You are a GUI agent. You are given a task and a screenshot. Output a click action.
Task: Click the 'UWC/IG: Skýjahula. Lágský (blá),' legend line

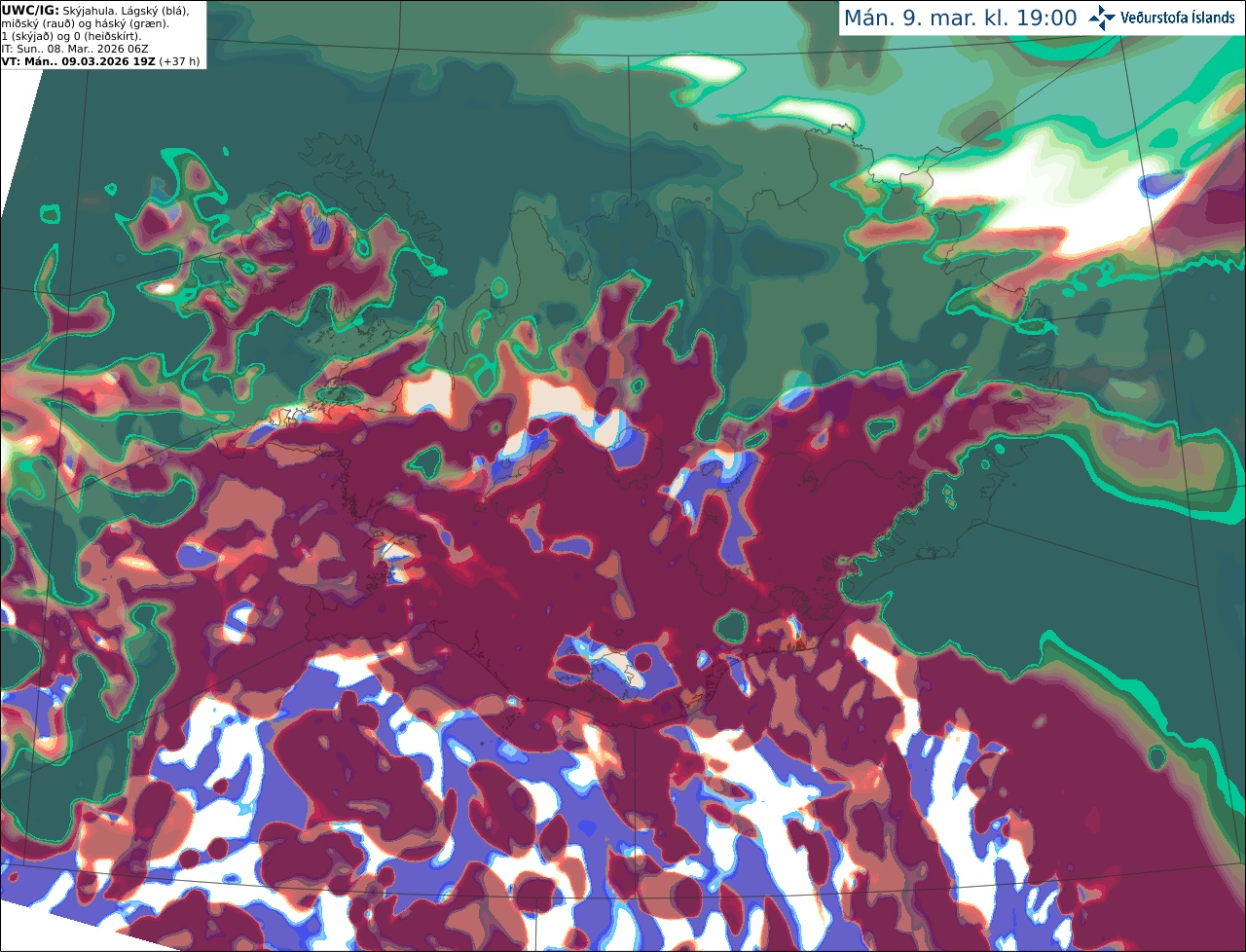pos(95,10)
